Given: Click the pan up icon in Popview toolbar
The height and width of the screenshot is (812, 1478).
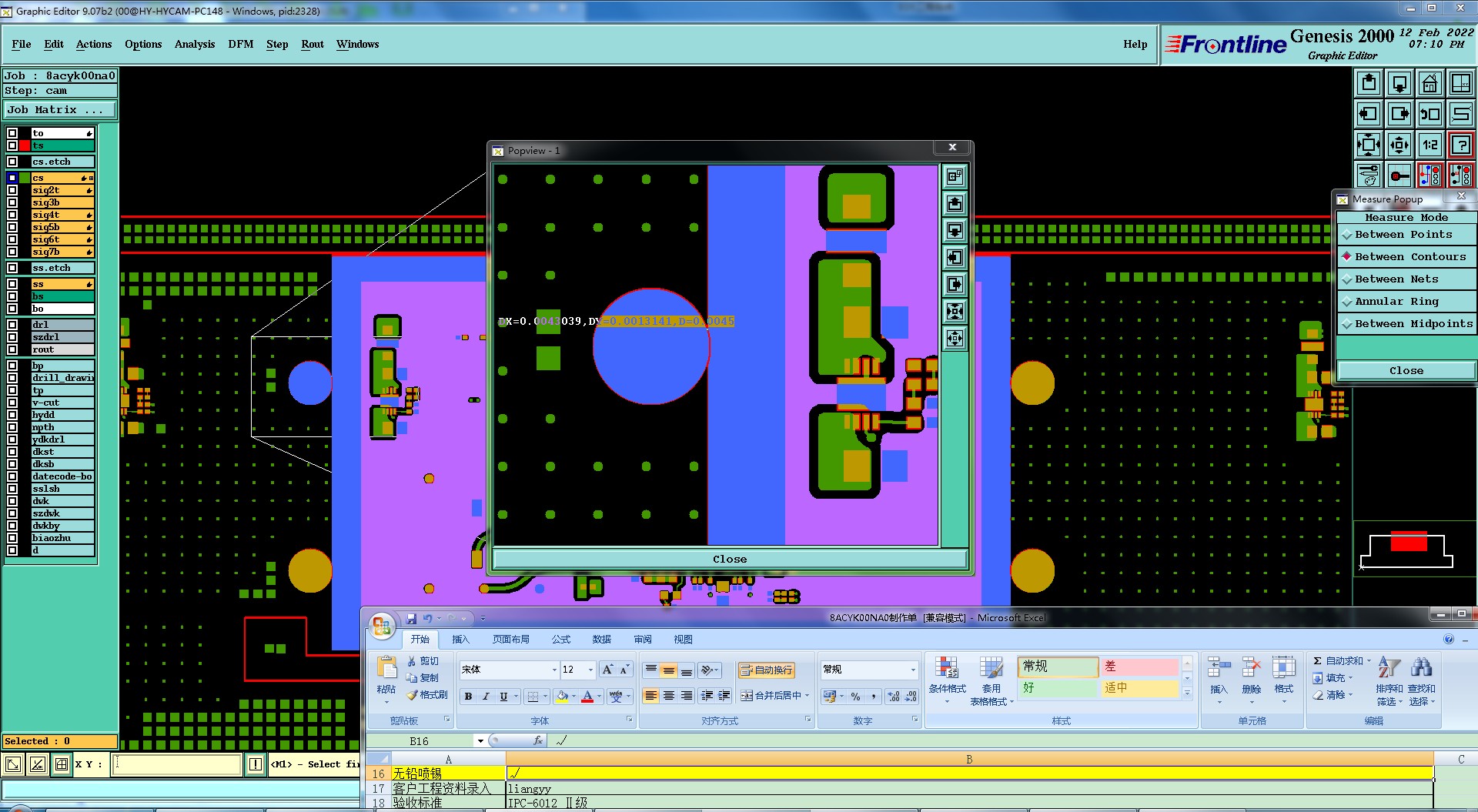Looking at the screenshot, I should [x=955, y=204].
